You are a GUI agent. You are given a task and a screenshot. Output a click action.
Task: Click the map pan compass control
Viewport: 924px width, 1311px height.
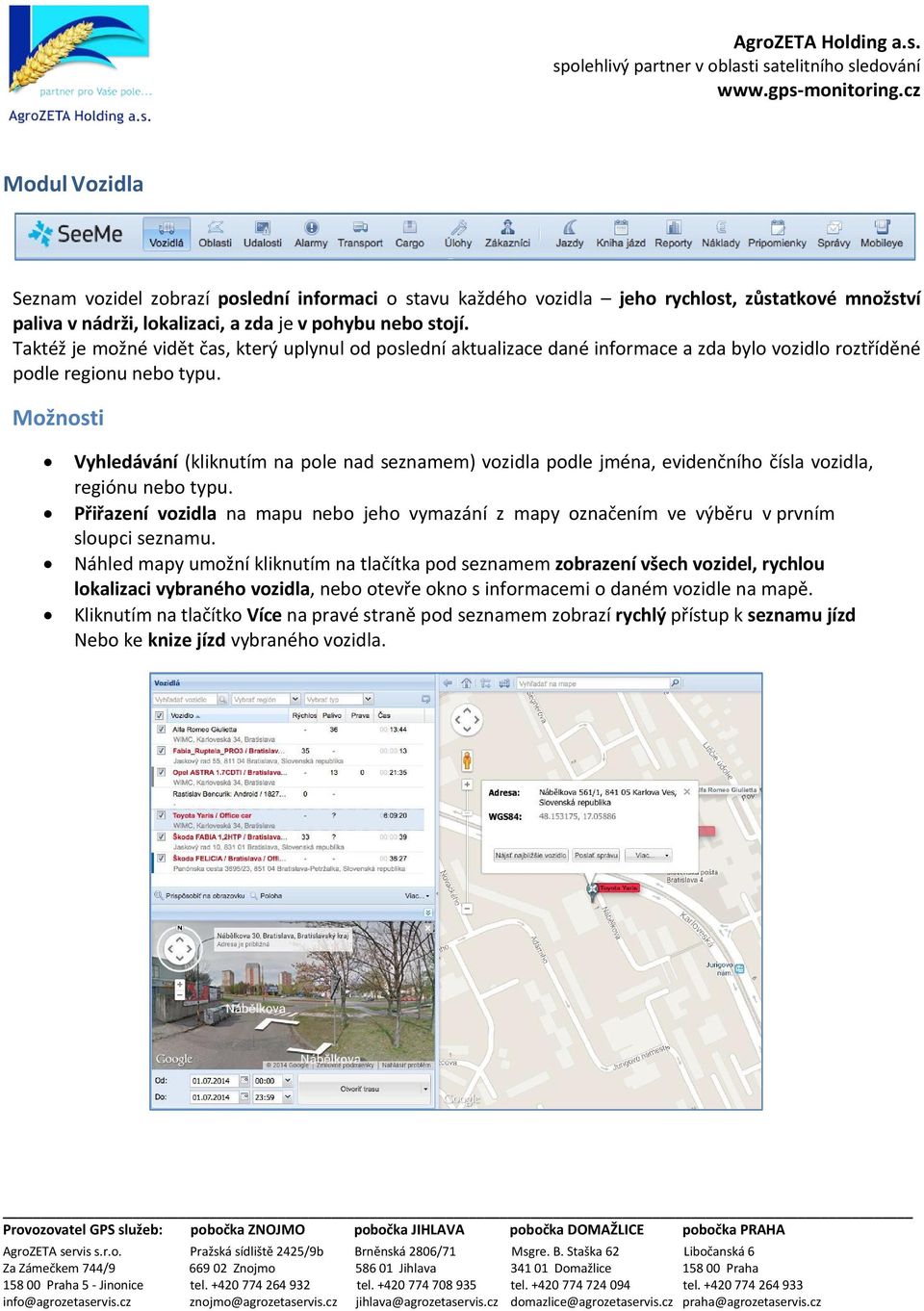point(467,719)
